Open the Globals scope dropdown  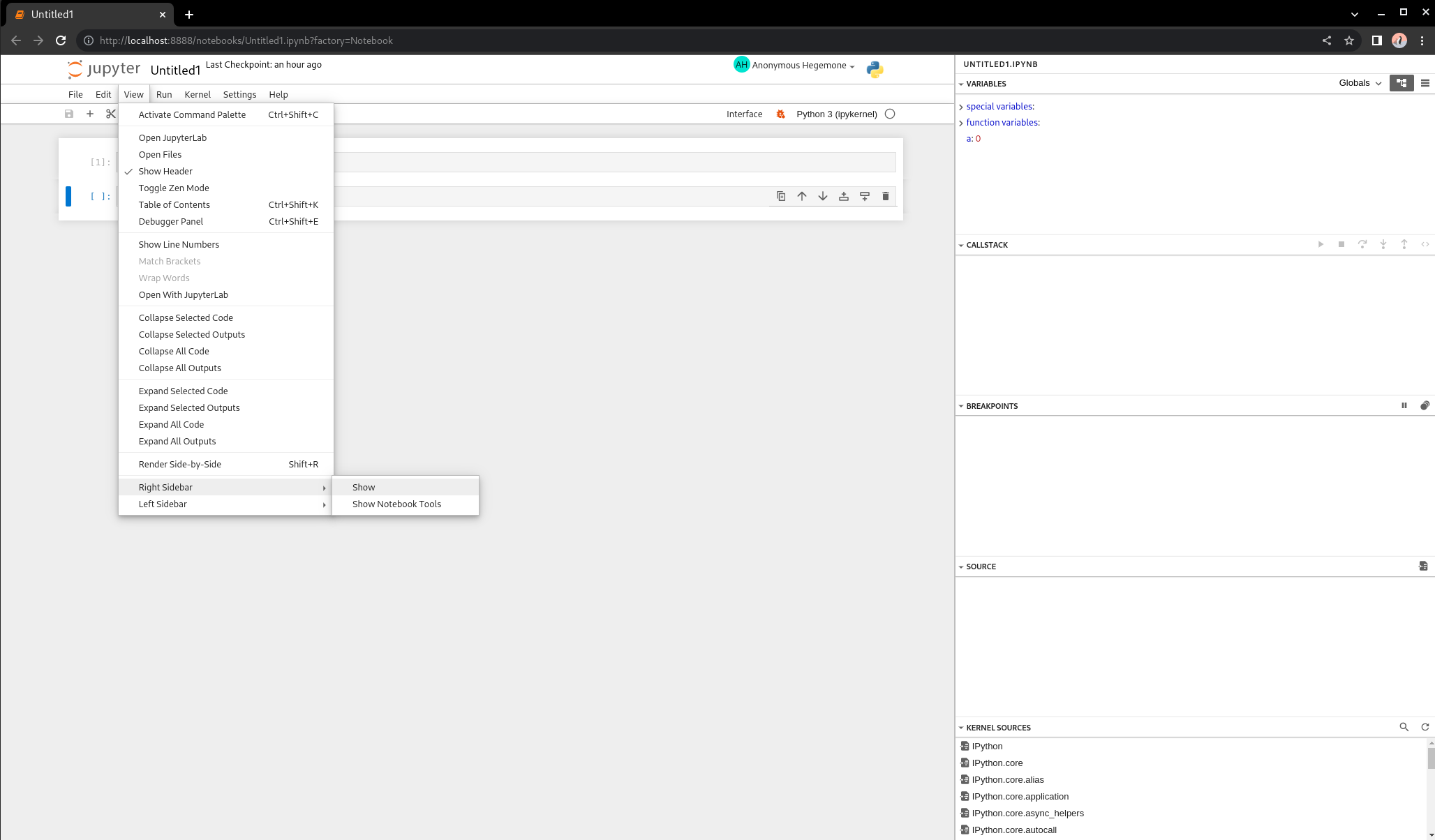point(1360,83)
